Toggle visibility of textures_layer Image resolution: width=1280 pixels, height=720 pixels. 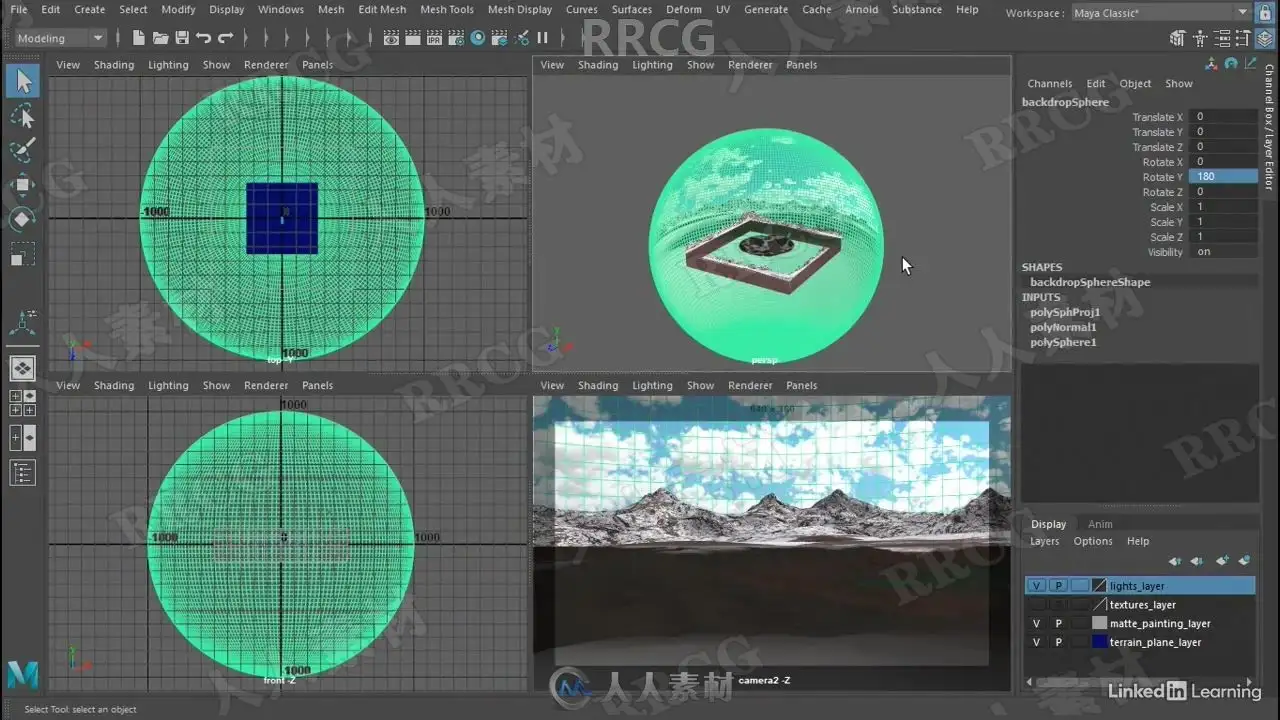[x=1037, y=605]
